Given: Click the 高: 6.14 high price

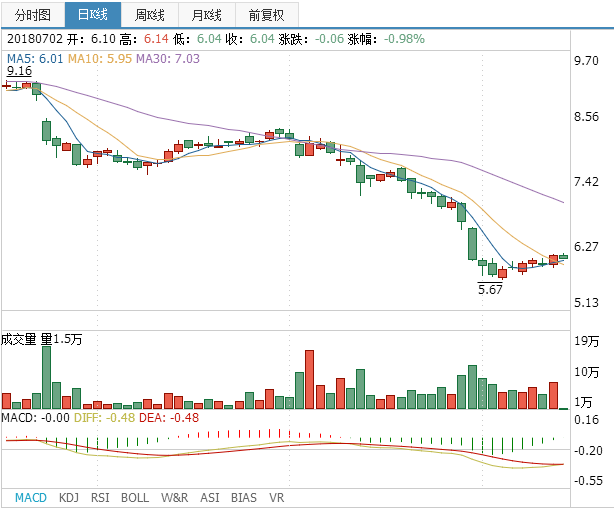Looking at the screenshot, I should coord(144,39).
